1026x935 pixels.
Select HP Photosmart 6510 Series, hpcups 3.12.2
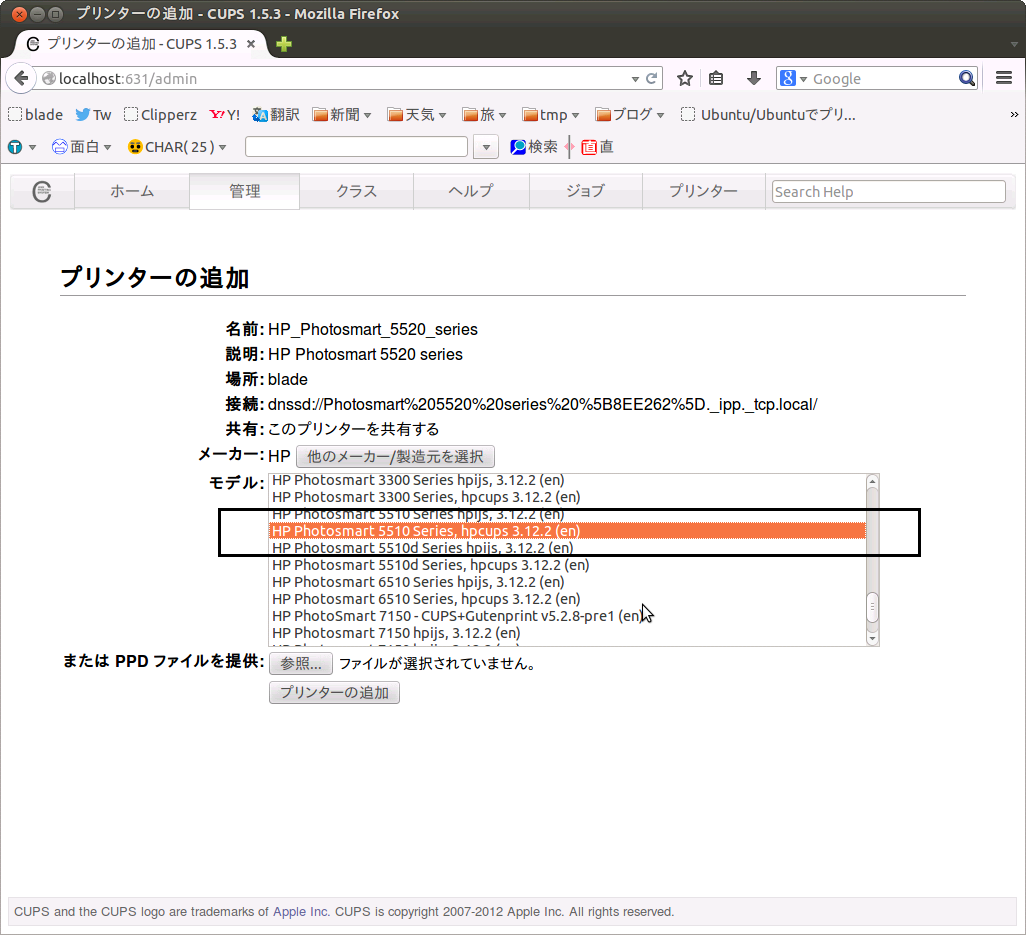point(567,599)
